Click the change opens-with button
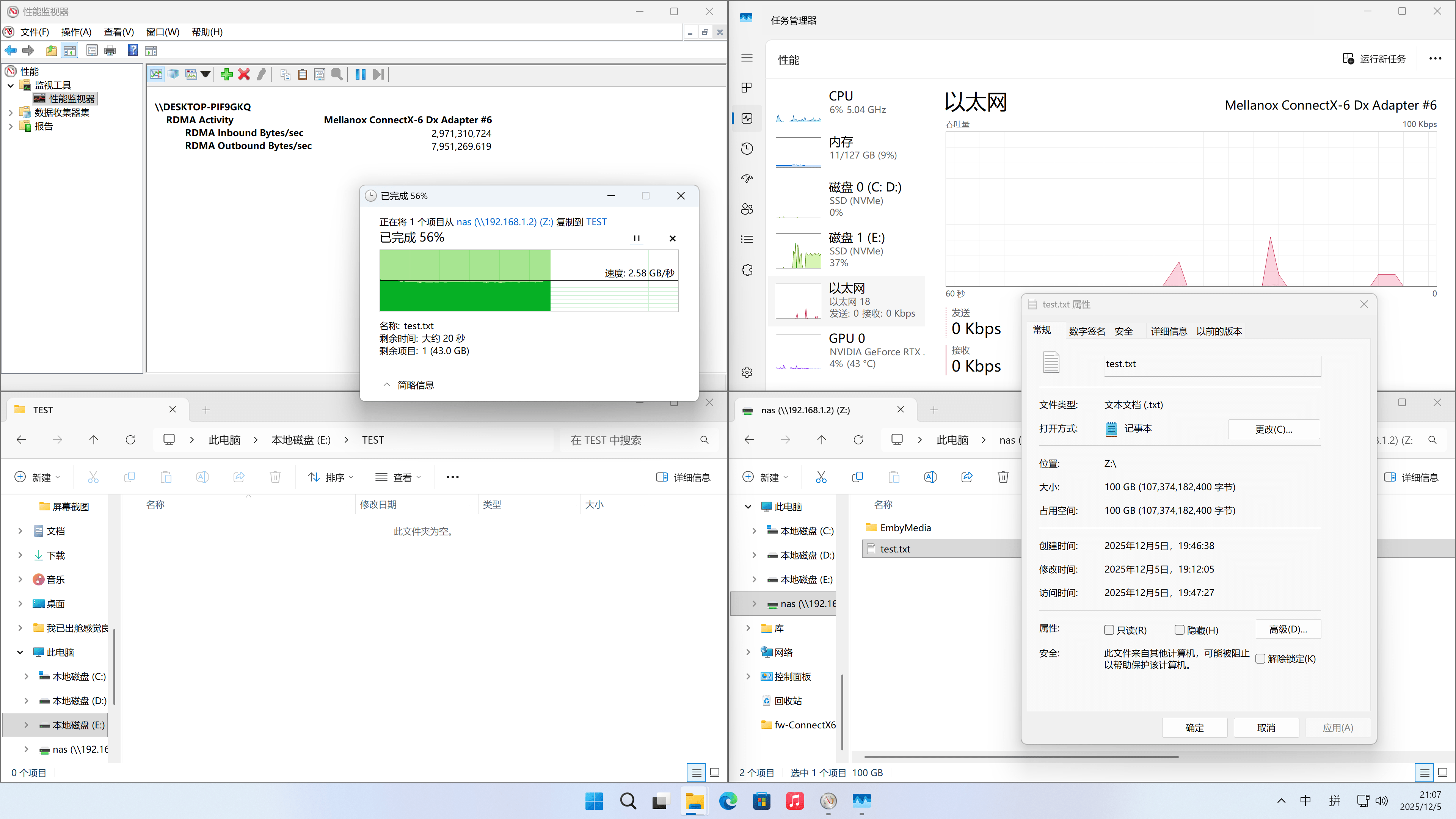The width and height of the screenshot is (1456, 819). (1274, 429)
